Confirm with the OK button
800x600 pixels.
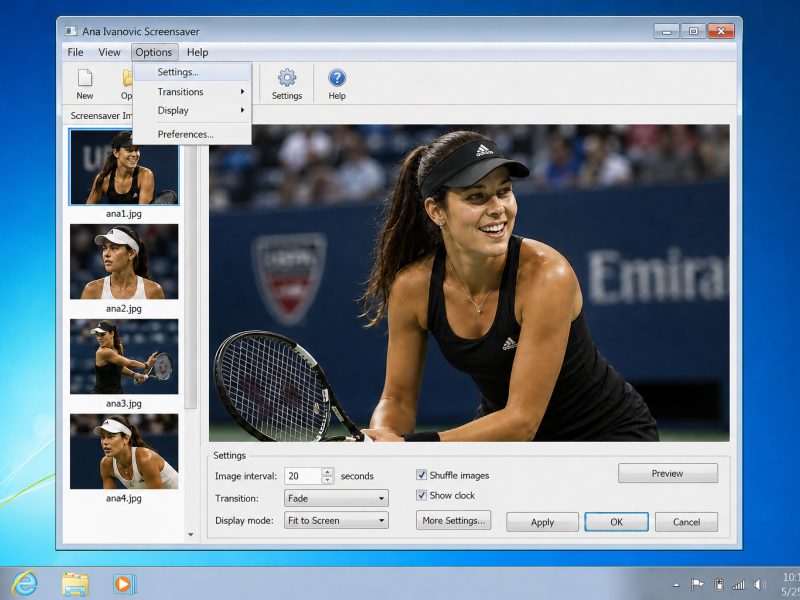point(616,522)
